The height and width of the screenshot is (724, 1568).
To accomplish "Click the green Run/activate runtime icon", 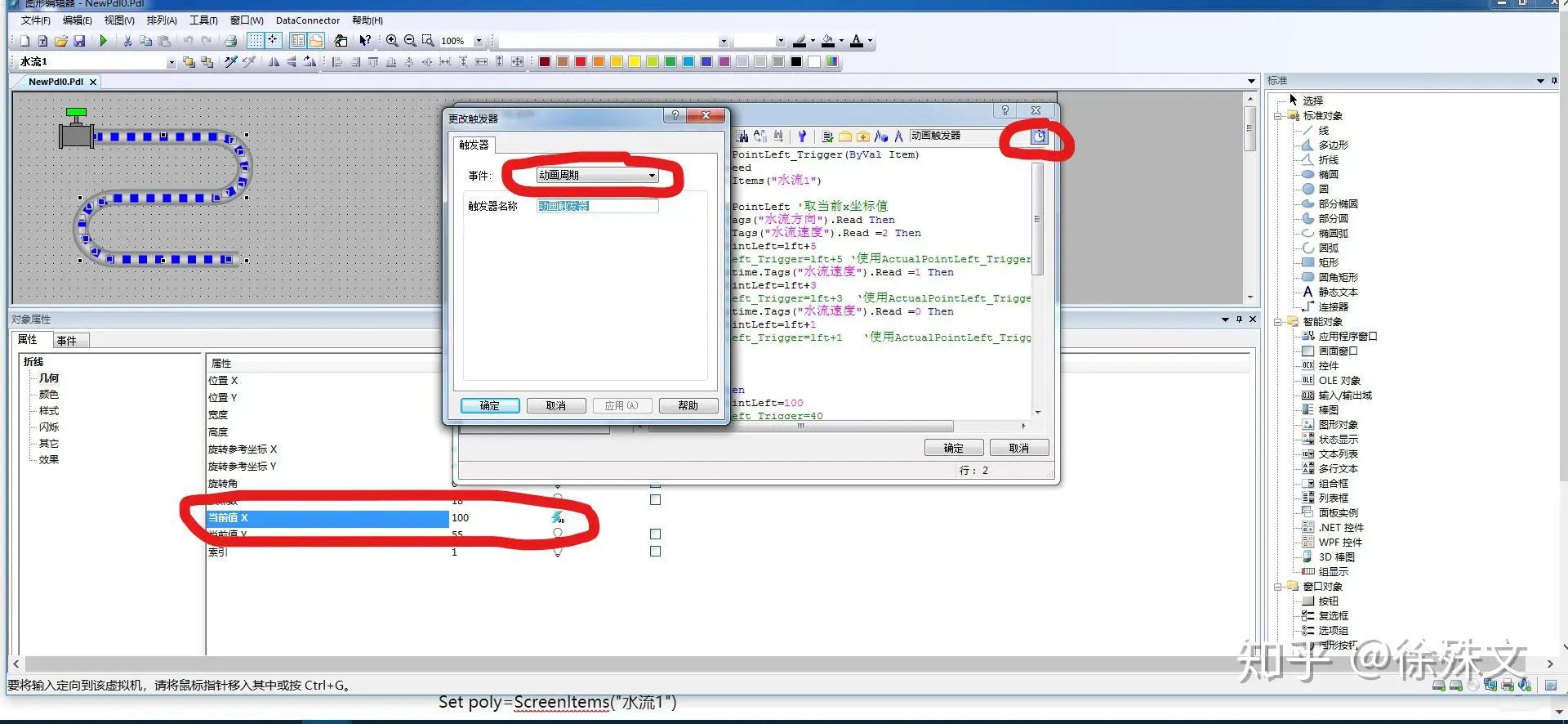I will 103,41.
